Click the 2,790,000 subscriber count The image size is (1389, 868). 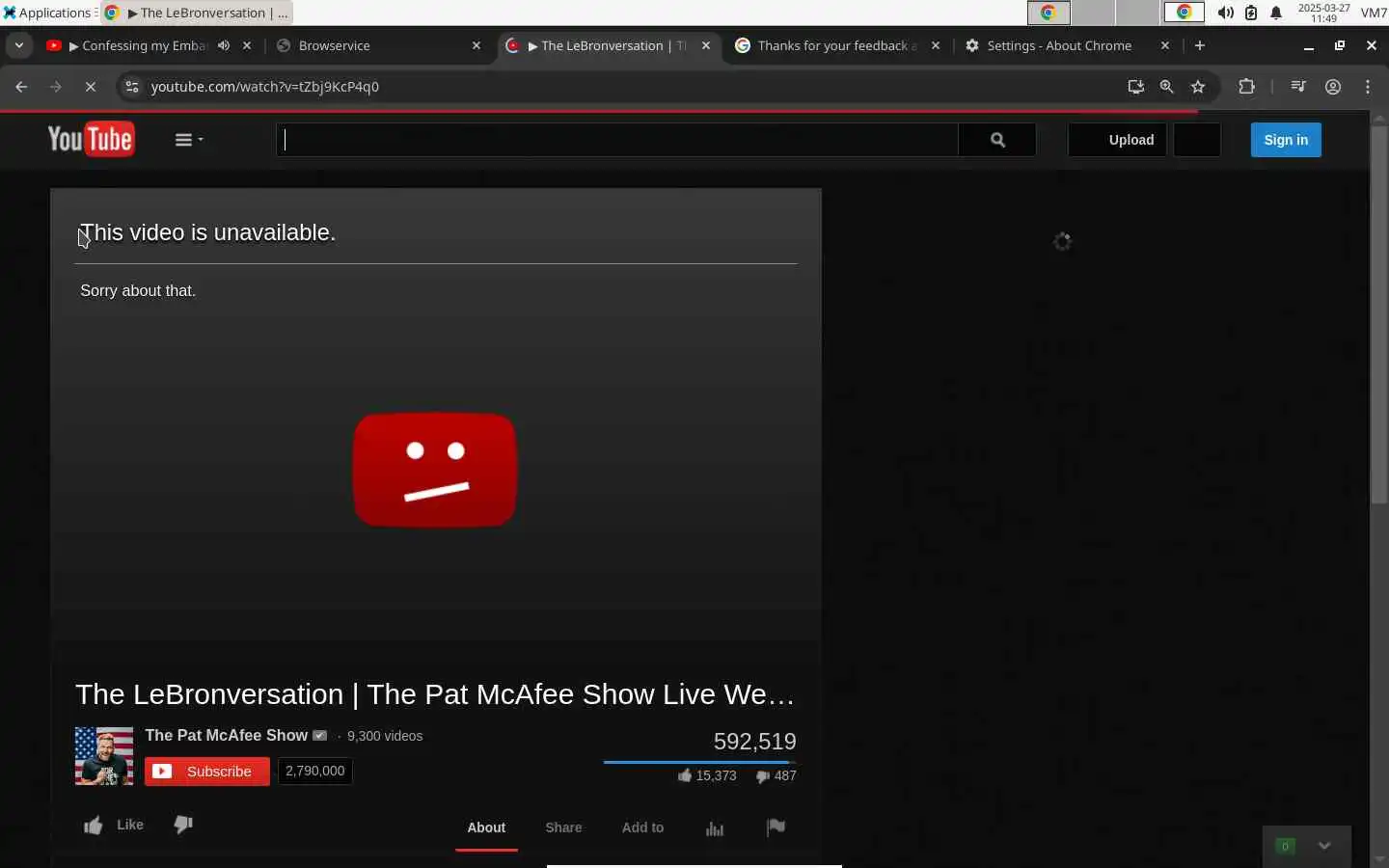click(x=315, y=771)
